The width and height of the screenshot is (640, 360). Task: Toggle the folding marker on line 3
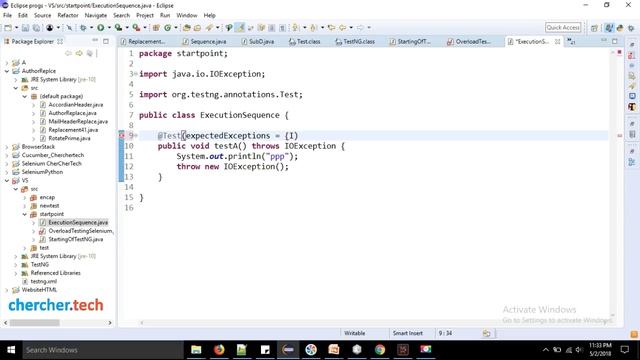pyautogui.click(x=136, y=74)
